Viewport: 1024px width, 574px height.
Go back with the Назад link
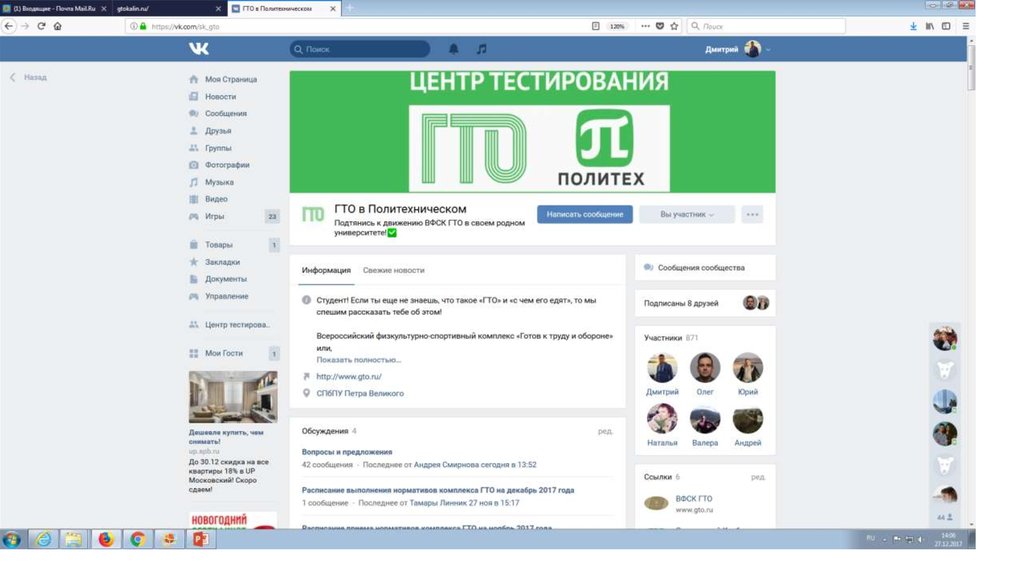(28, 77)
